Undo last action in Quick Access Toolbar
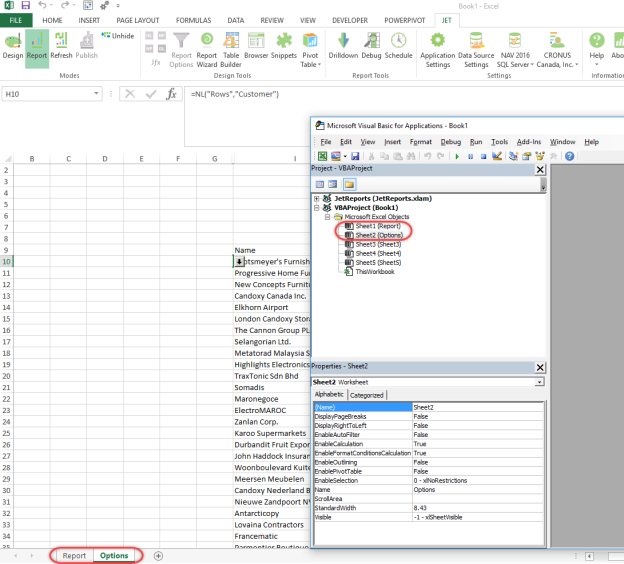 pyautogui.click(x=42, y=5)
